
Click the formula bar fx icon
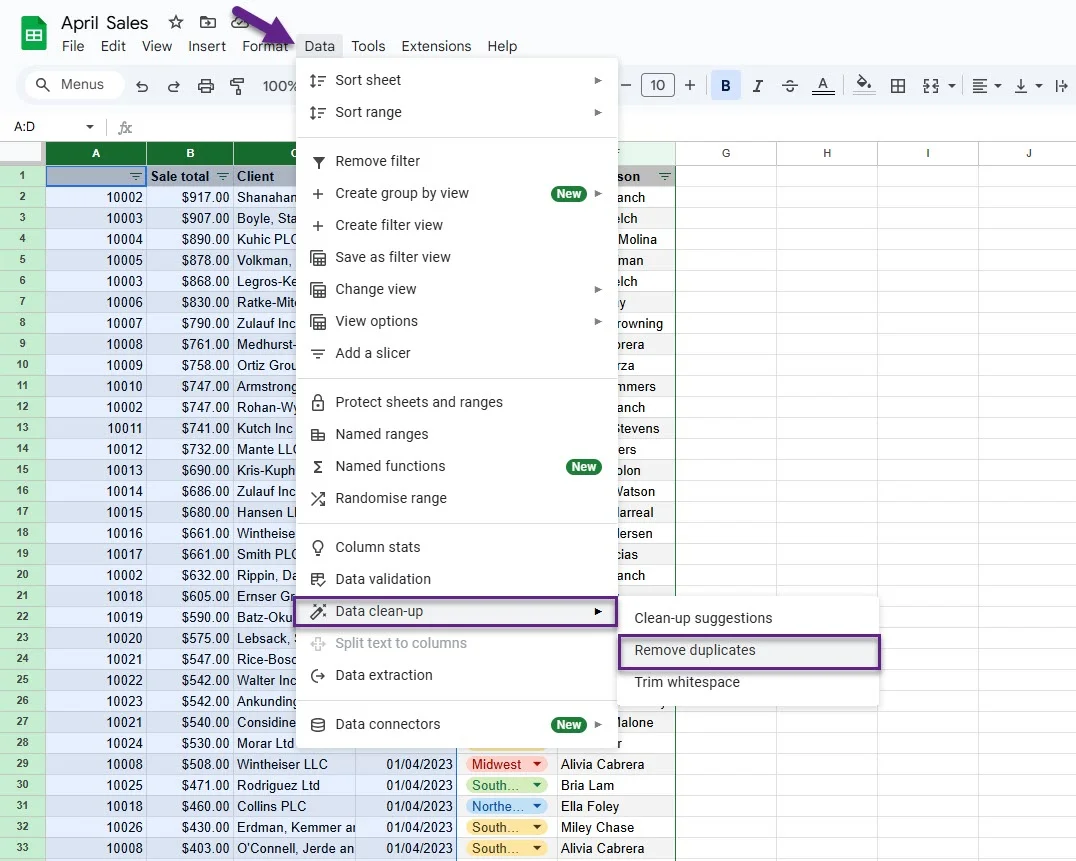click(125, 128)
